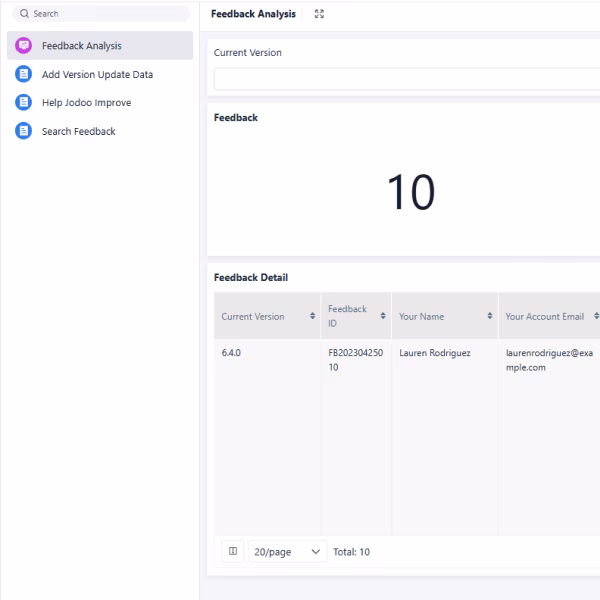Click the feedback count number 10

[410, 192]
